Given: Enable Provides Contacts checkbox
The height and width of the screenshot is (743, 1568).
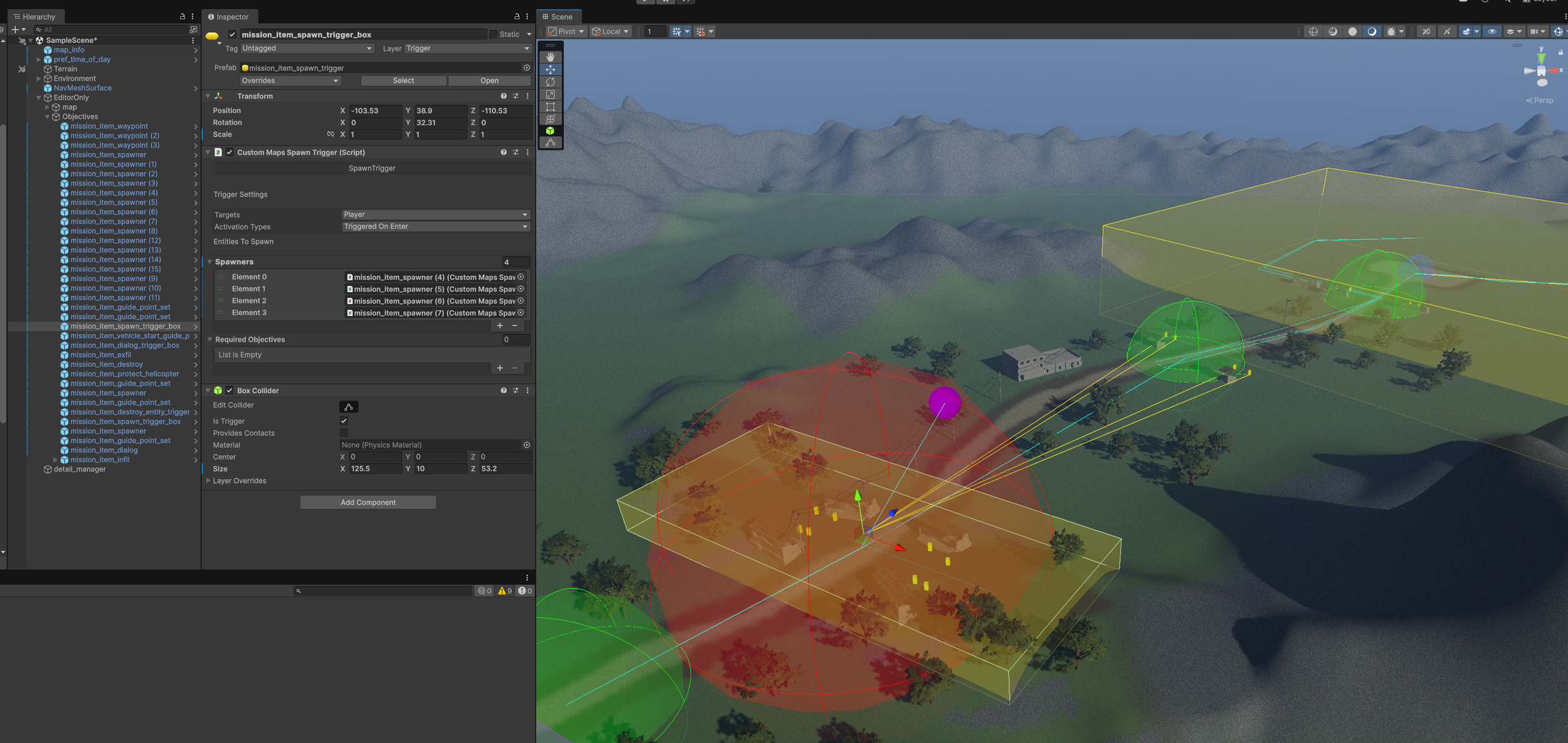Looking at the screenshot, I should pyautogui.click(x=344, y=433).
